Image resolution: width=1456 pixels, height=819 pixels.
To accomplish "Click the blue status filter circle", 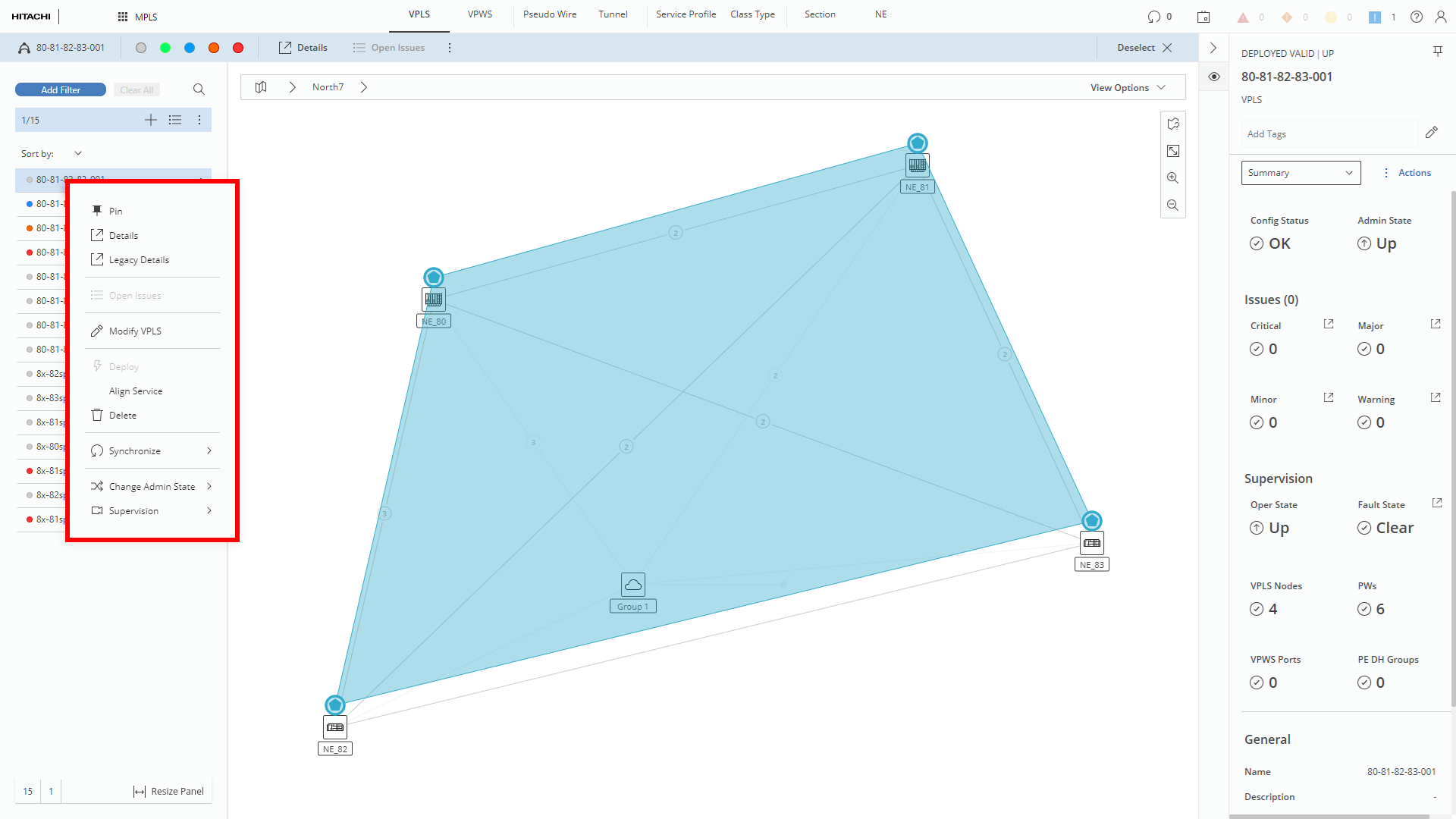I will (x=190, y=48).
